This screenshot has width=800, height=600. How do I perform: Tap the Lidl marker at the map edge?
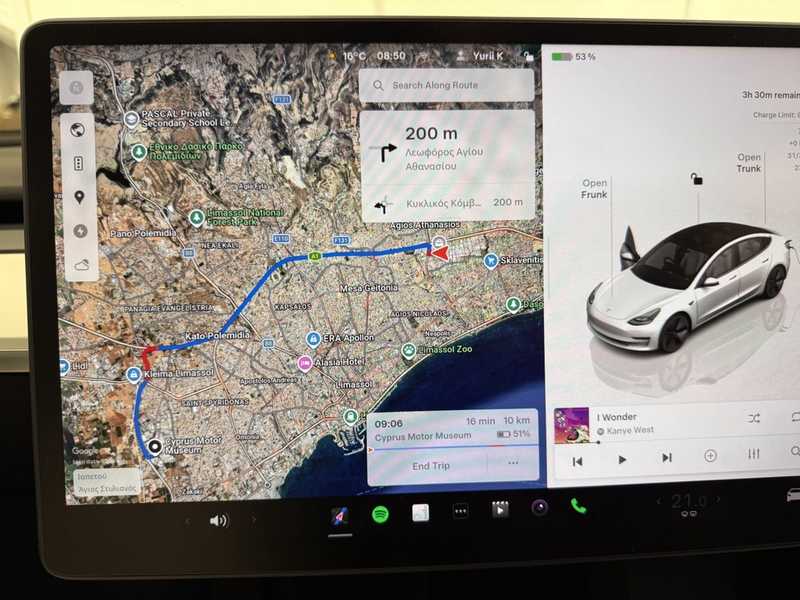pyautogui.click(x=64, y=366)
